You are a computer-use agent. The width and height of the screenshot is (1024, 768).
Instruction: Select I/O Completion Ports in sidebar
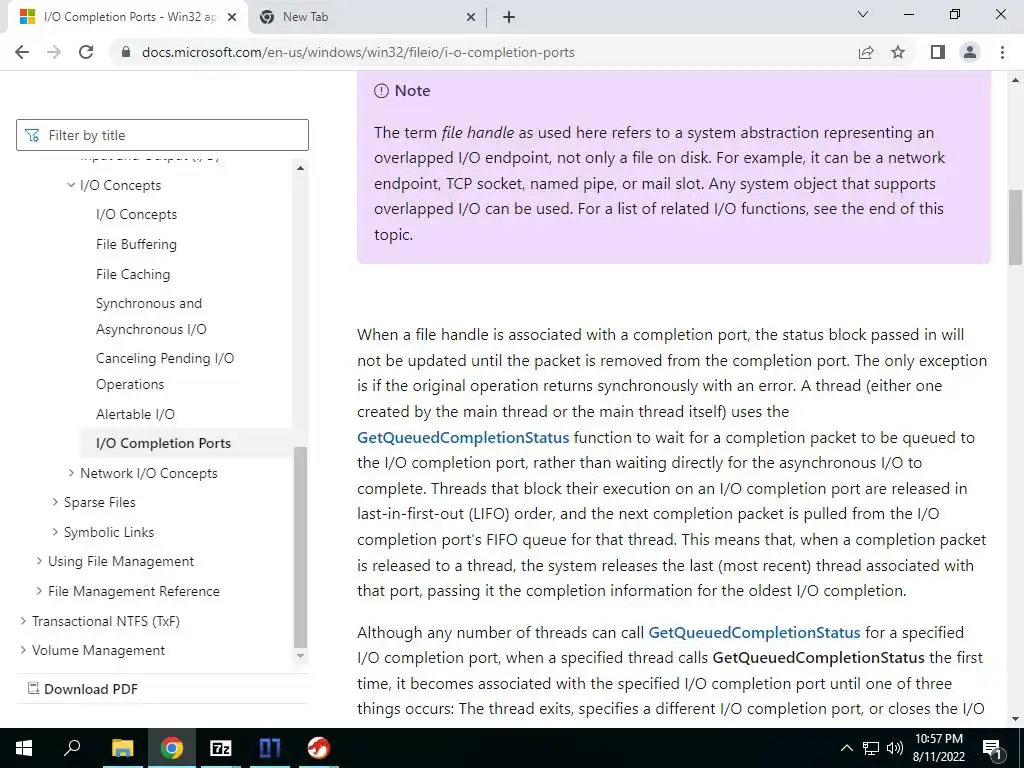(163, 443)
